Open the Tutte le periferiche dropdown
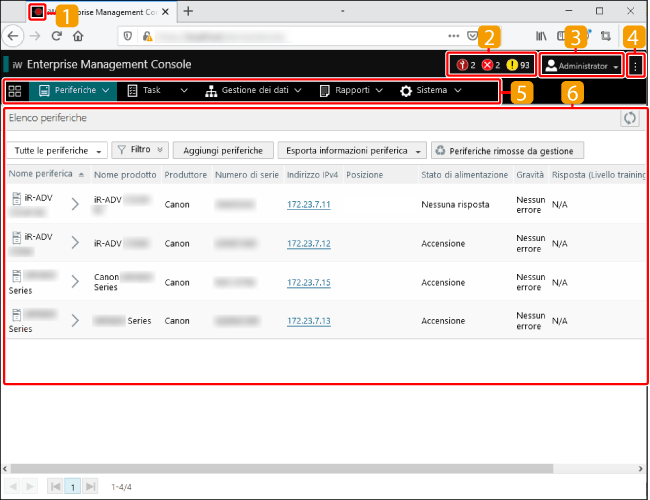This screenshot has height=500, width=650. pyautogui.click(x=58, y=150)
